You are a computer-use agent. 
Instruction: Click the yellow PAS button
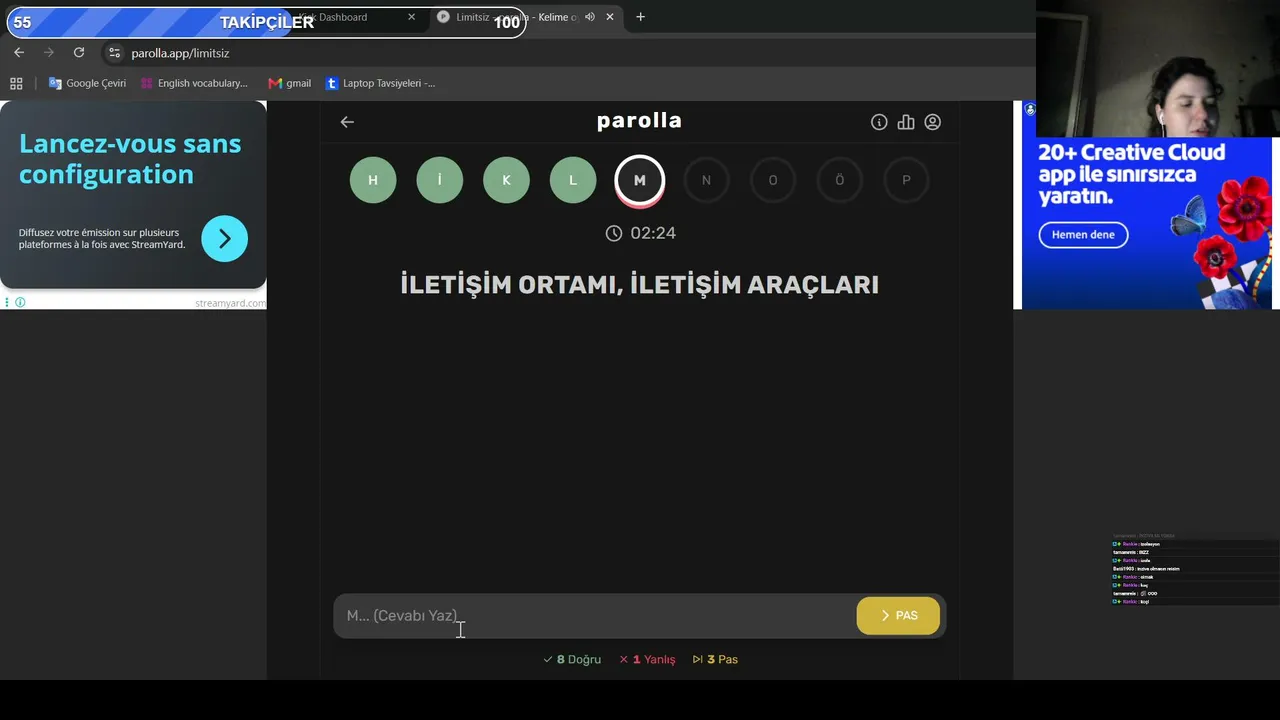pyautogui.click(x=898, y=616)
